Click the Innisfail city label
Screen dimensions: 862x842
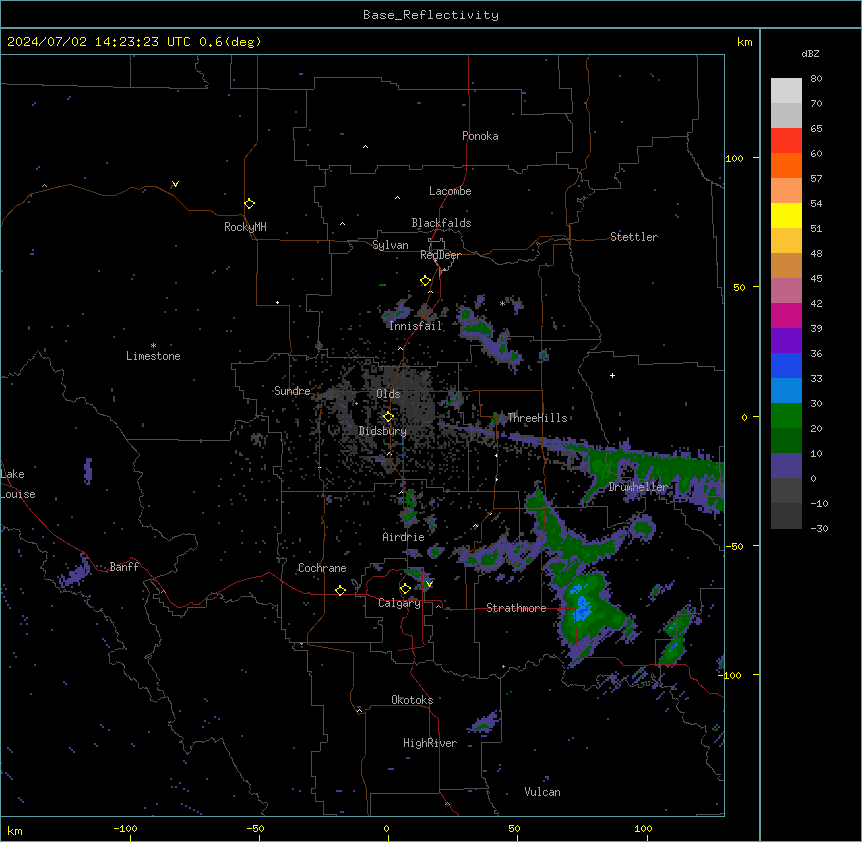coord(416,326)
